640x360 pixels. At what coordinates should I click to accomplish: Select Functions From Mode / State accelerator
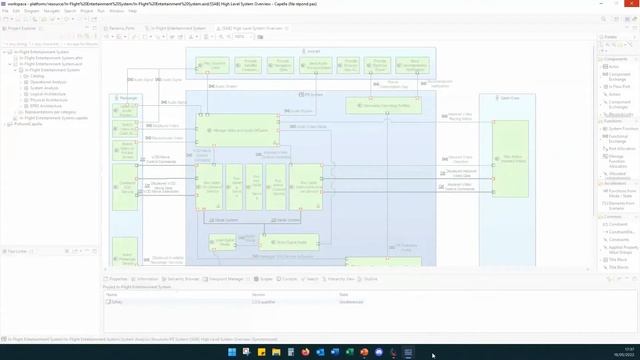tap(619, 193)
